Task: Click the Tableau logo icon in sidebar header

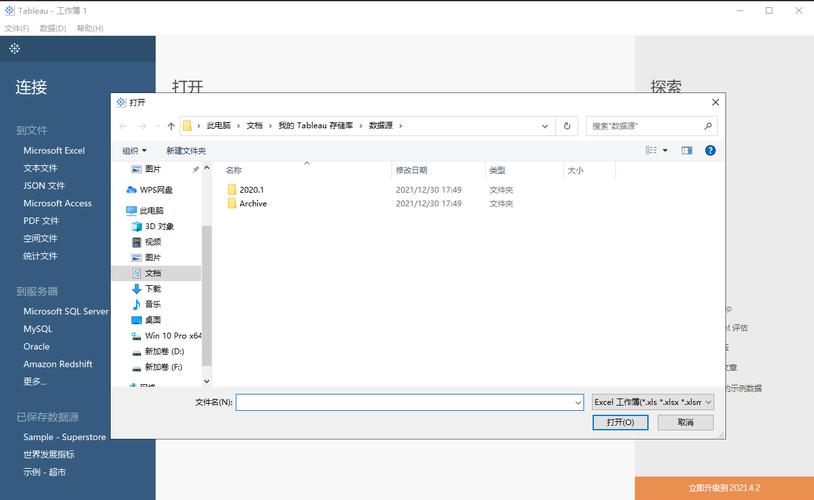Action: tap(15, 48)
